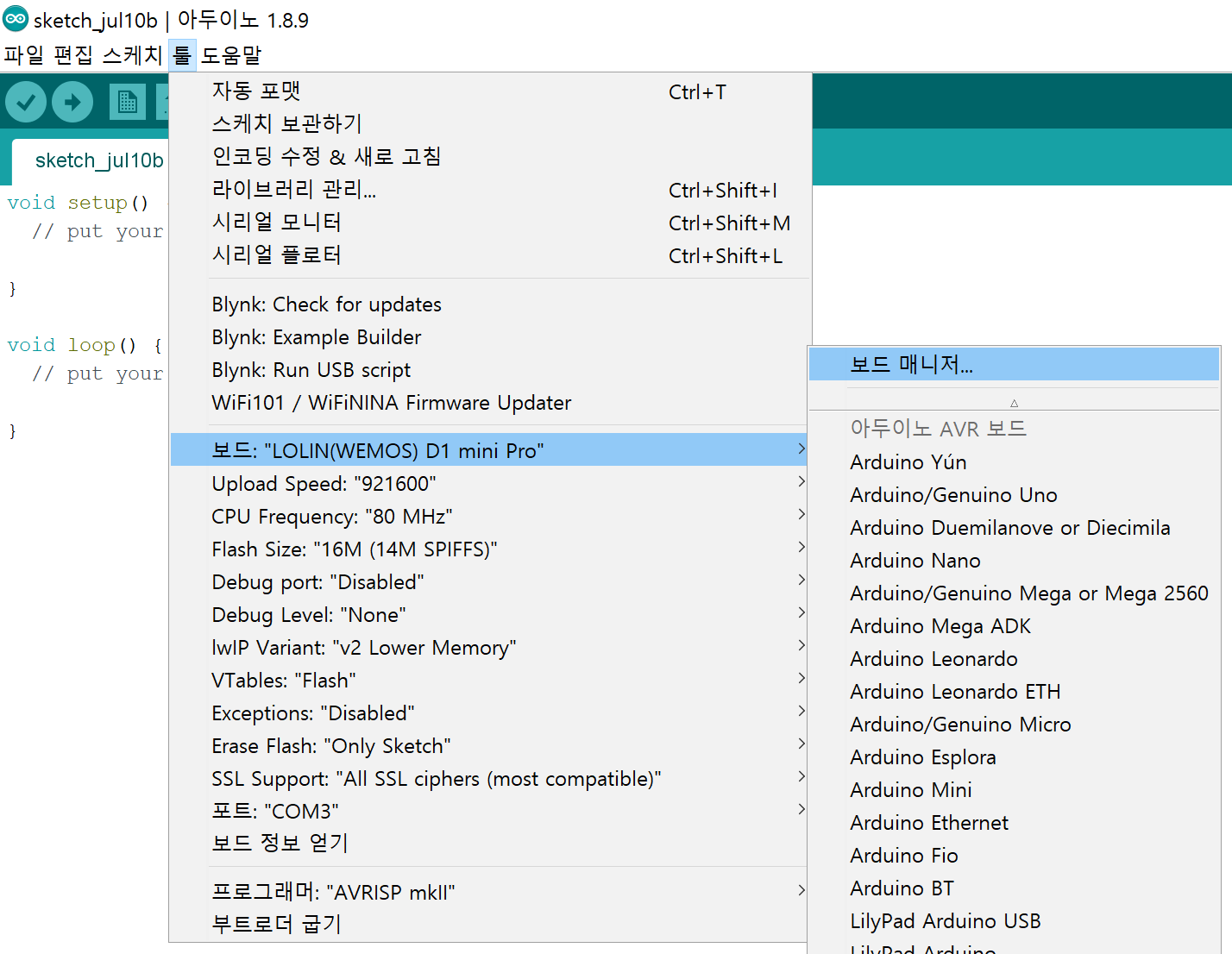This screenshot has width=1232, height=954.
Task: Select 스케치 보관하기 menu entry
Action: pyautogui.click(x=489, y=124)
